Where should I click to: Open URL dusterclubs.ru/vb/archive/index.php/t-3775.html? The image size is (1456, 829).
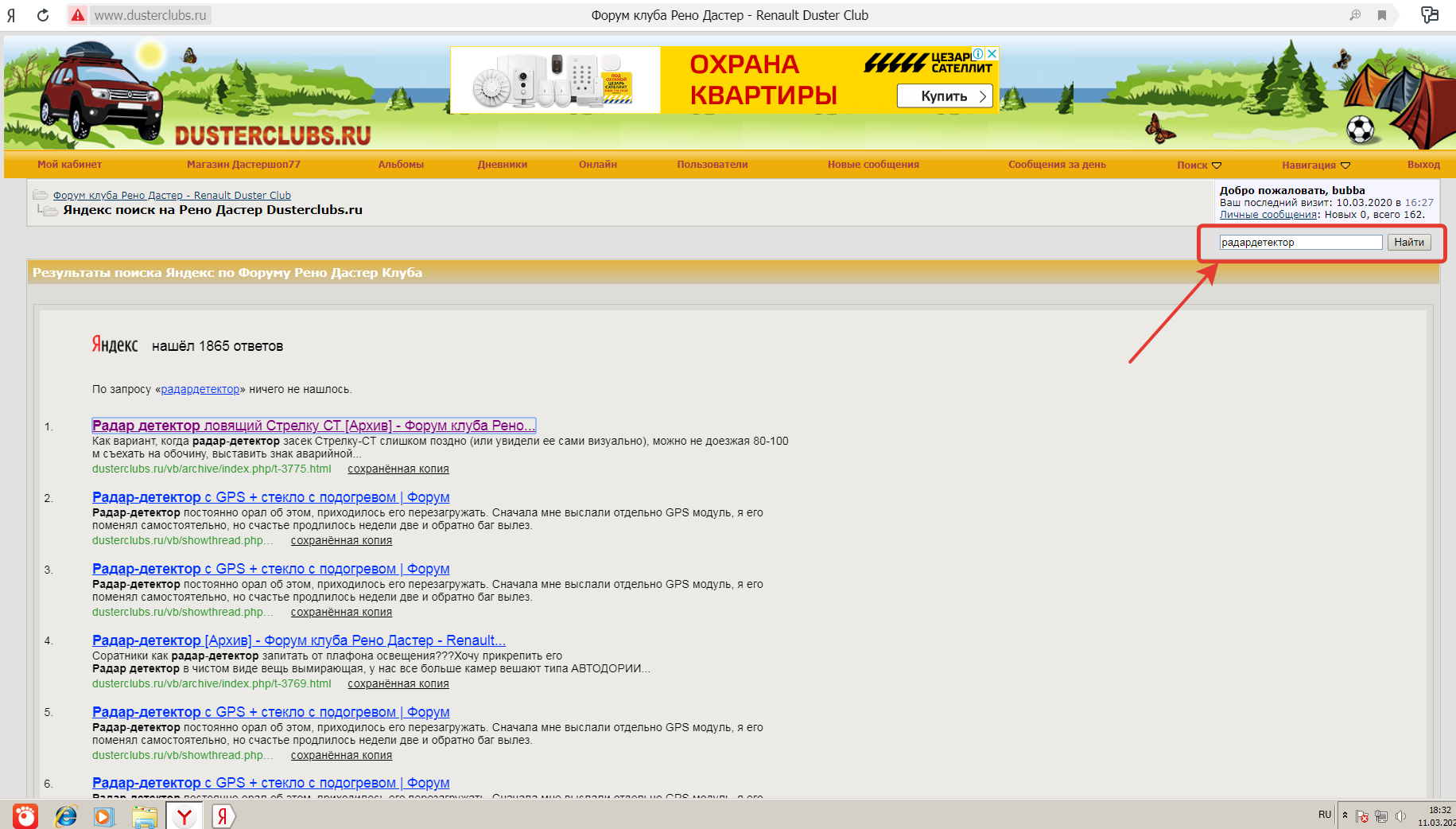point(212,469)
